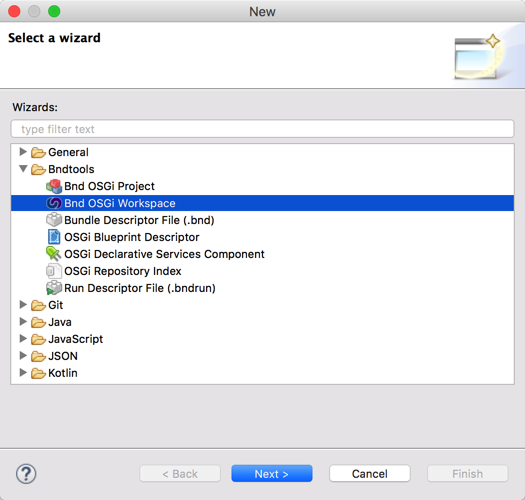Click the Git folder icon

click(38, 305)
